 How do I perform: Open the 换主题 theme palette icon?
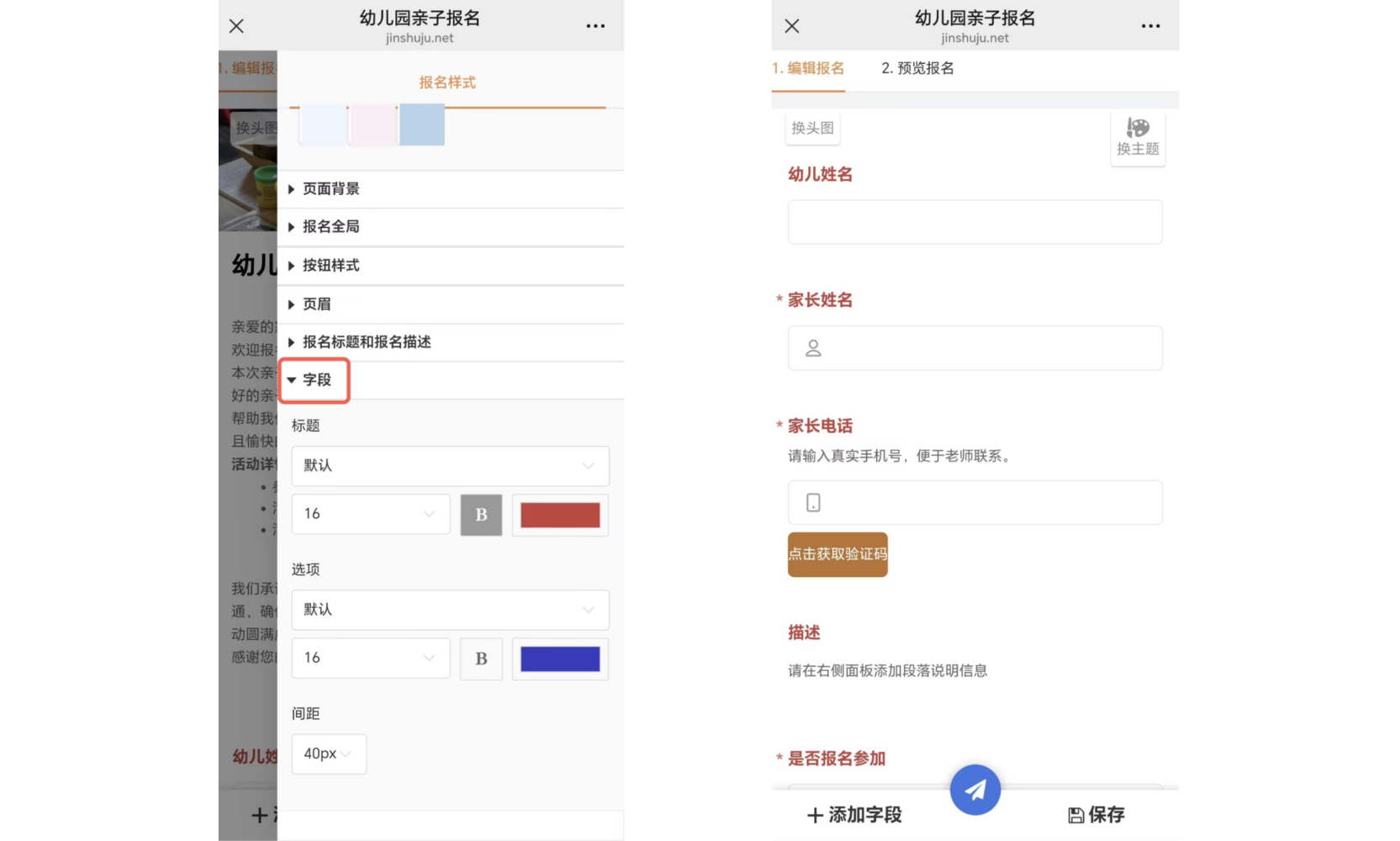(x=1138, y=138)
